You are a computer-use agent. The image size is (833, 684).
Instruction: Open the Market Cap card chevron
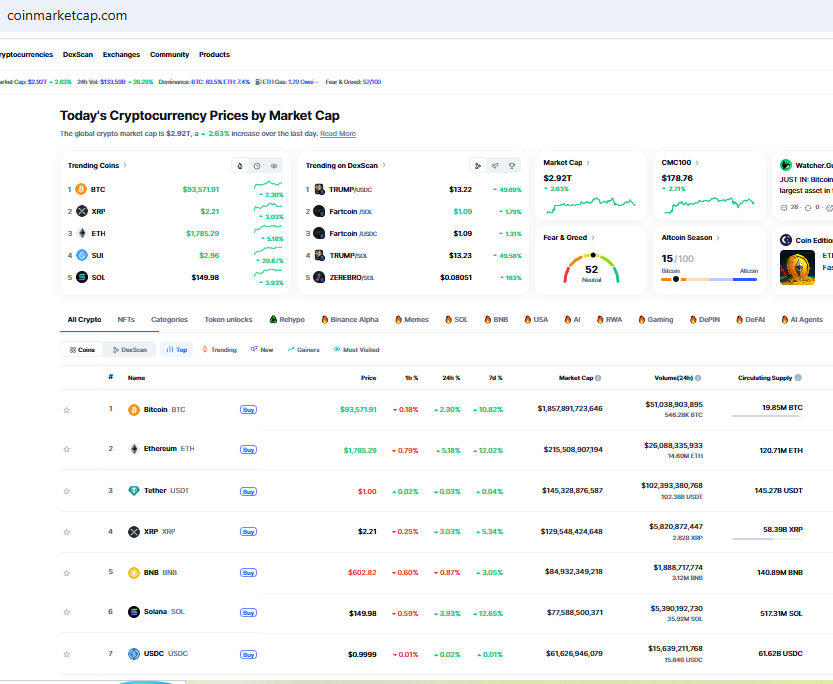(588, 163)
